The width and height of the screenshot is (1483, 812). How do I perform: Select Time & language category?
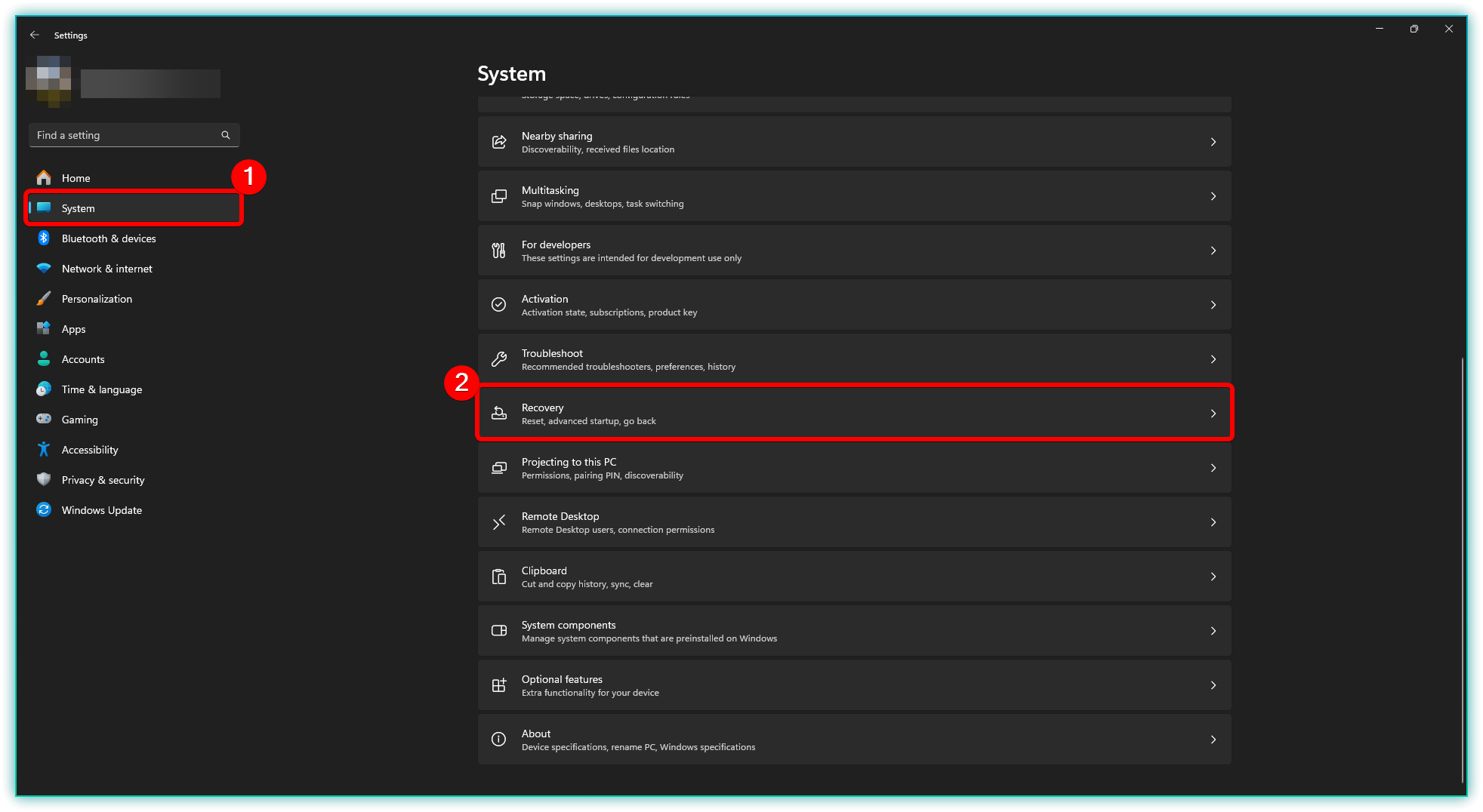pyautogui.click(x=102, y=389)
